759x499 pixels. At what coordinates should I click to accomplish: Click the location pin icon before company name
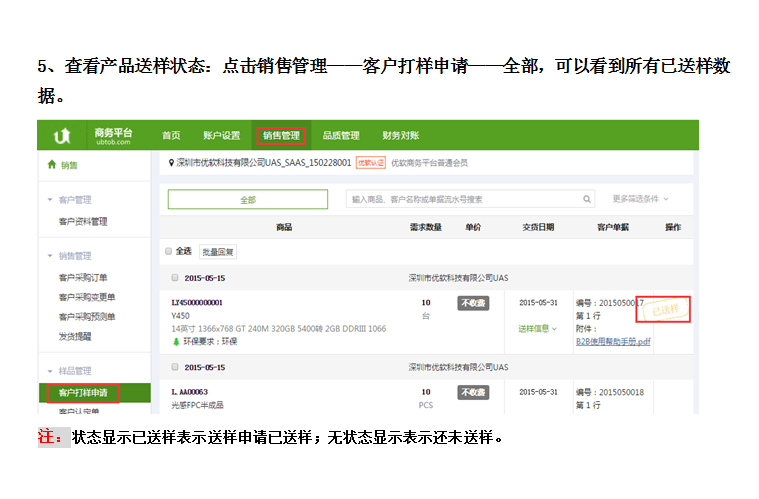171,162
